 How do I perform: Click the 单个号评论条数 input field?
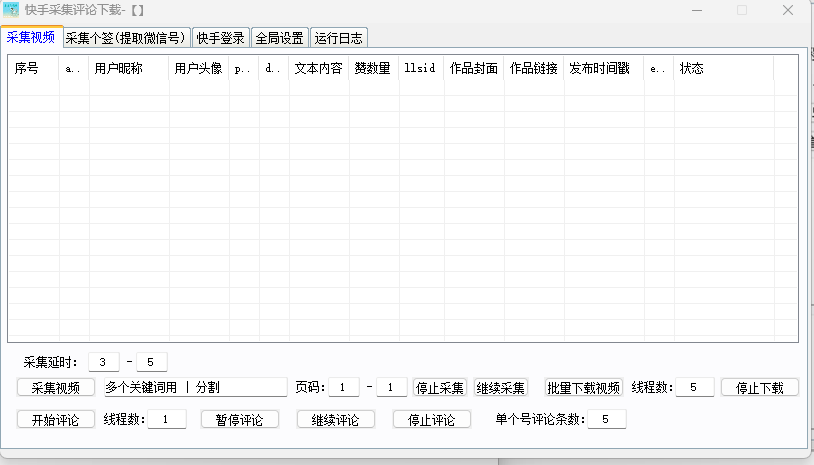point(607,420)
